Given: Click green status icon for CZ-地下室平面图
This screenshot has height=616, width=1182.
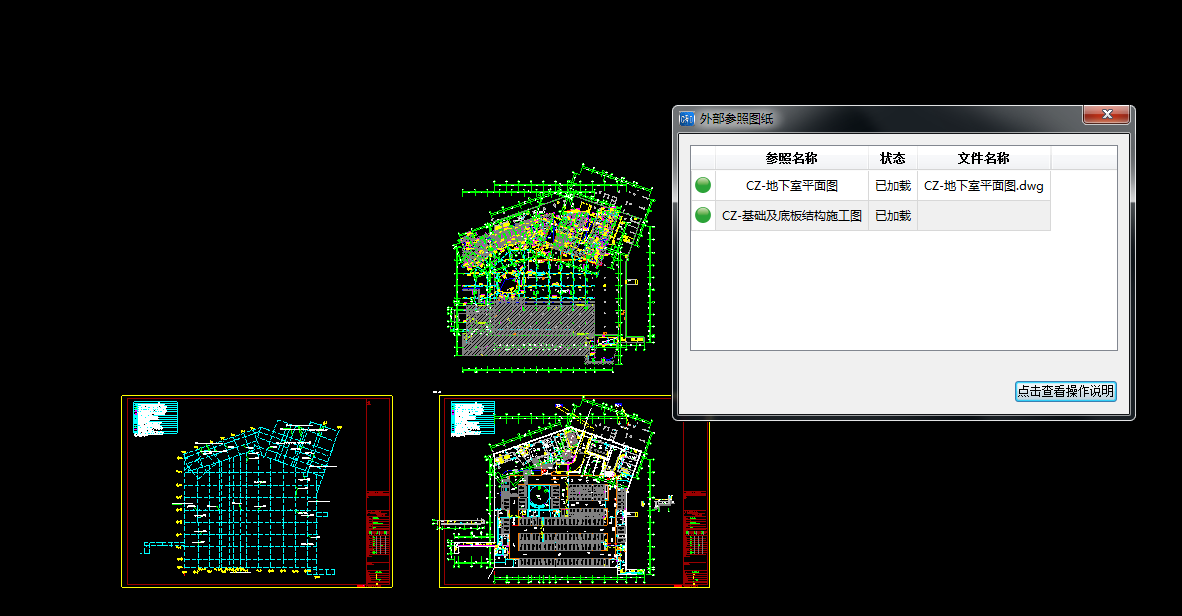Looking at the screenshot, I should pyautogui.click(x=703, y=185).
